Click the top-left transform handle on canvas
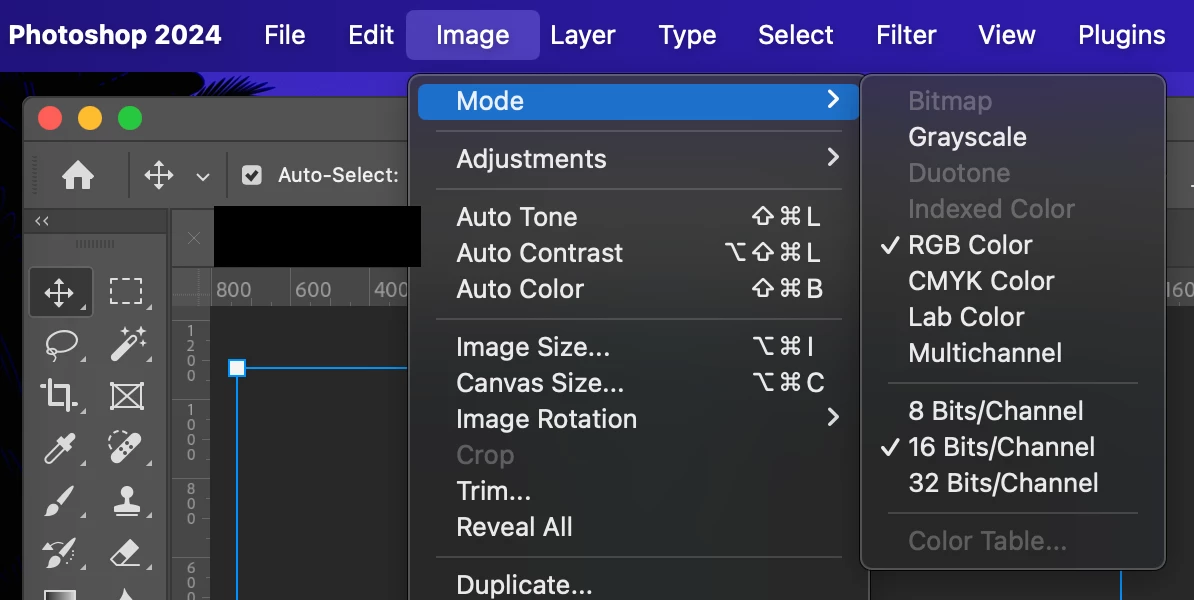 point(237,368)
